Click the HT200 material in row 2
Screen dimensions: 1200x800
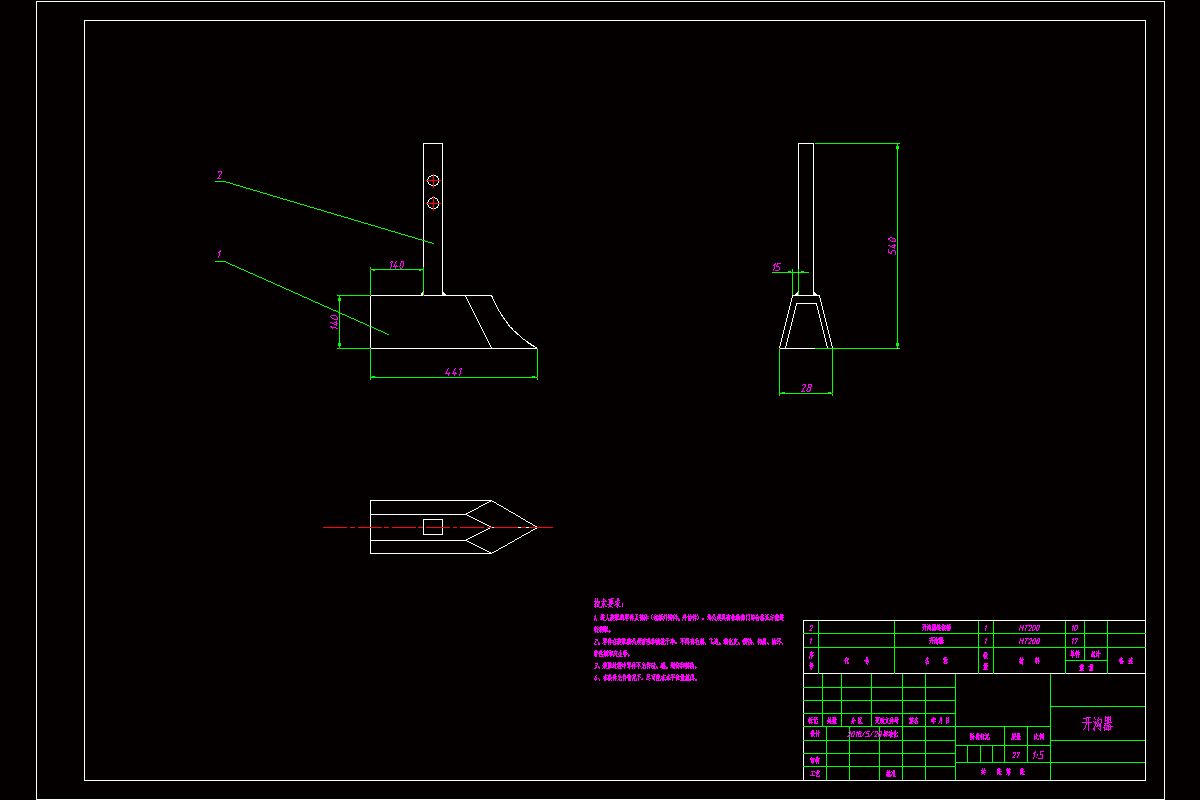tap(1029, 628)
